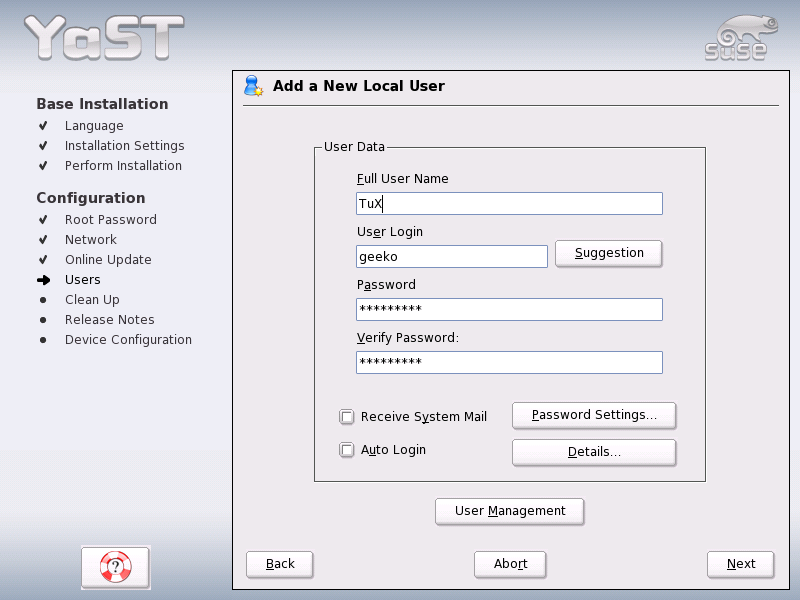This screenshot has height=600, width=800.
Task: Click the User Login field containing geeko
Action: (452, 257)
